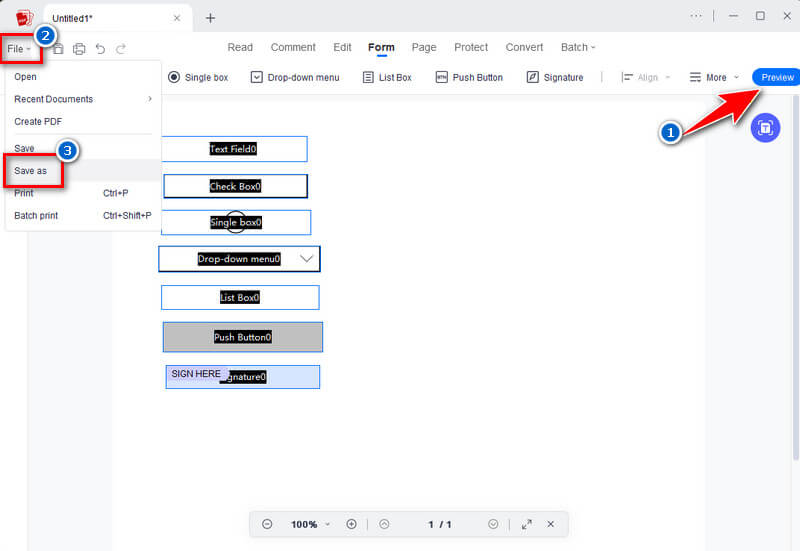
Task: Switch to the Comment tab
Action: [x=293, y=47]
